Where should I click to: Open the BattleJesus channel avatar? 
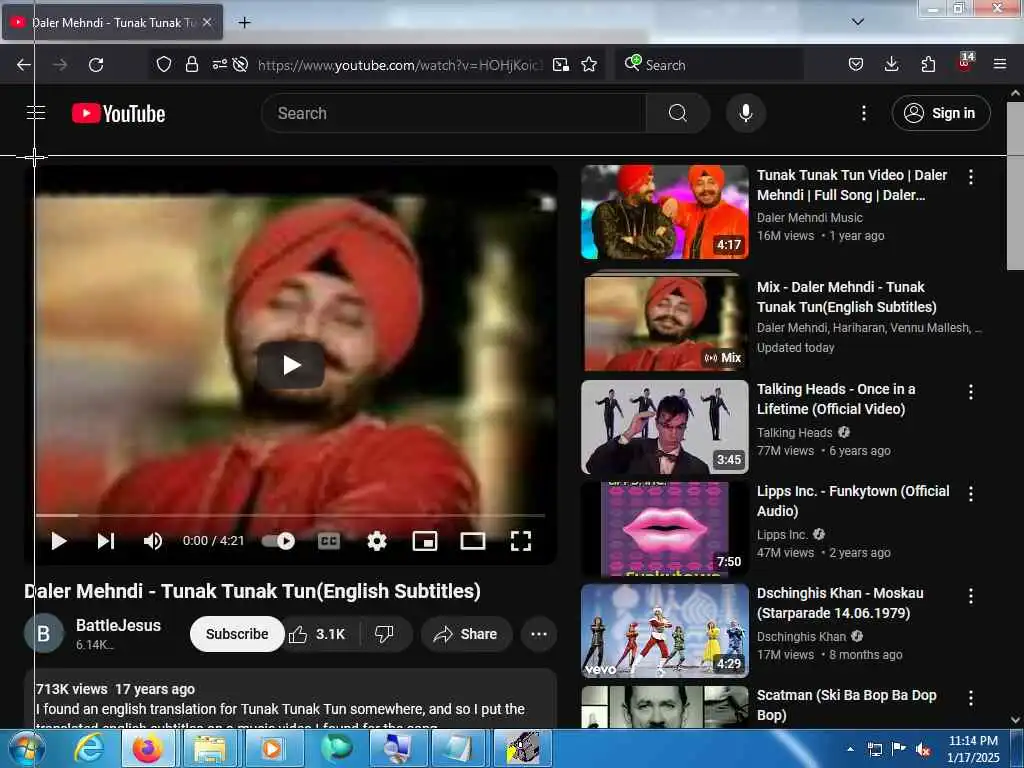[44, 633]
